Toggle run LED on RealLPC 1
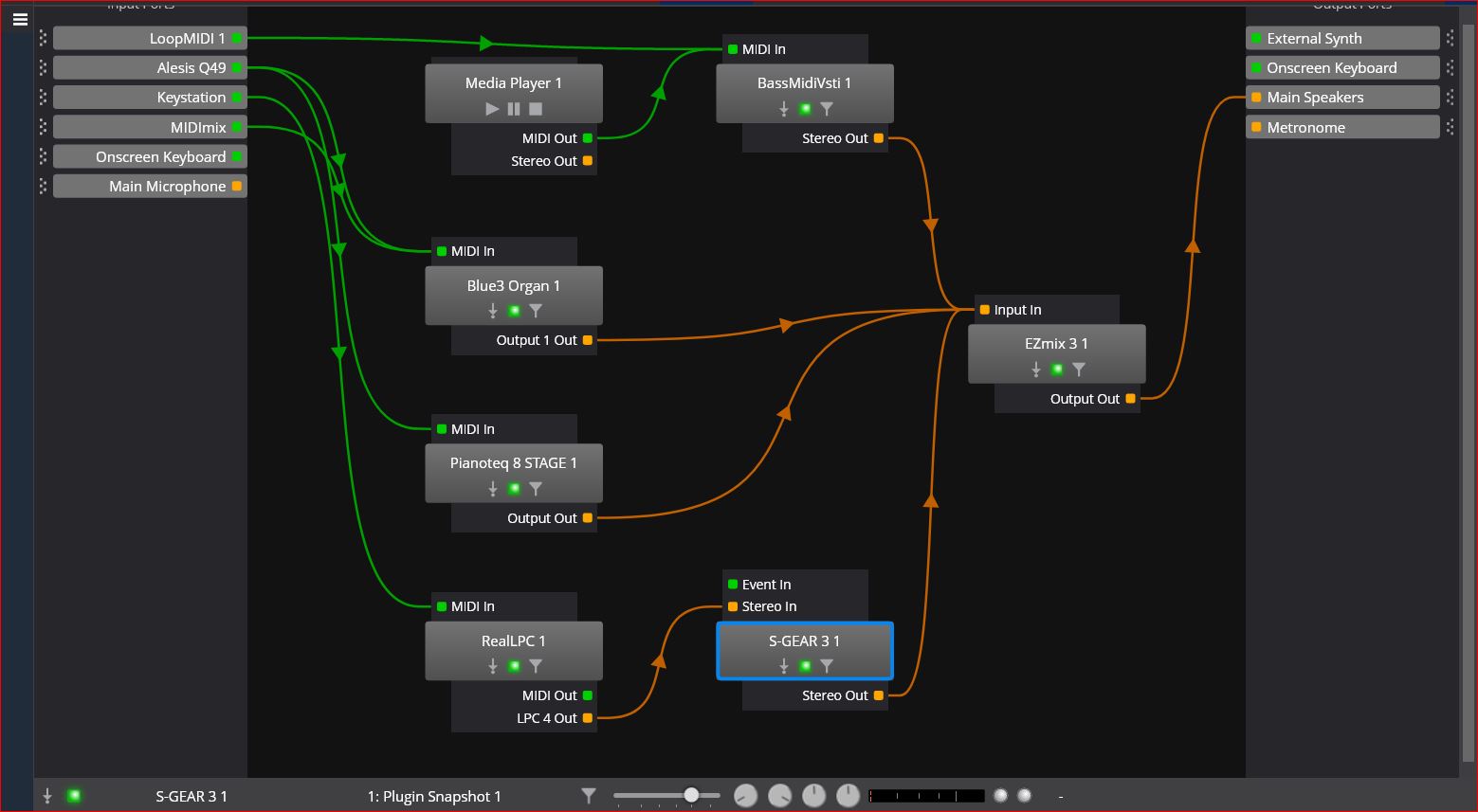The image size is (1478, 812). pos(514,666)
